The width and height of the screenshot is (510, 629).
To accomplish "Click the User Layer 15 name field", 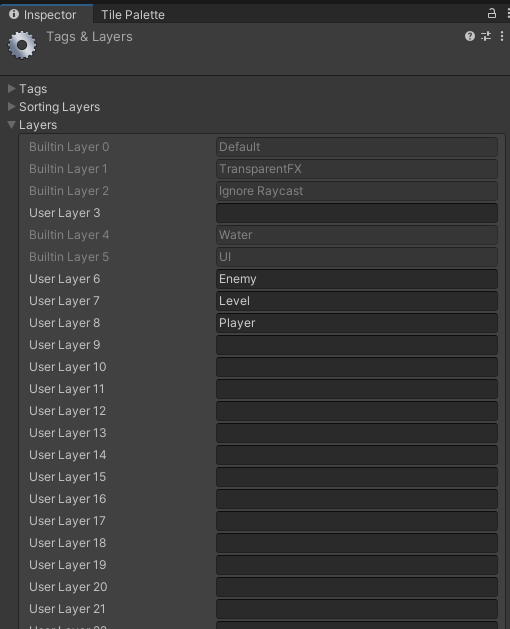I will click(357, 477).
